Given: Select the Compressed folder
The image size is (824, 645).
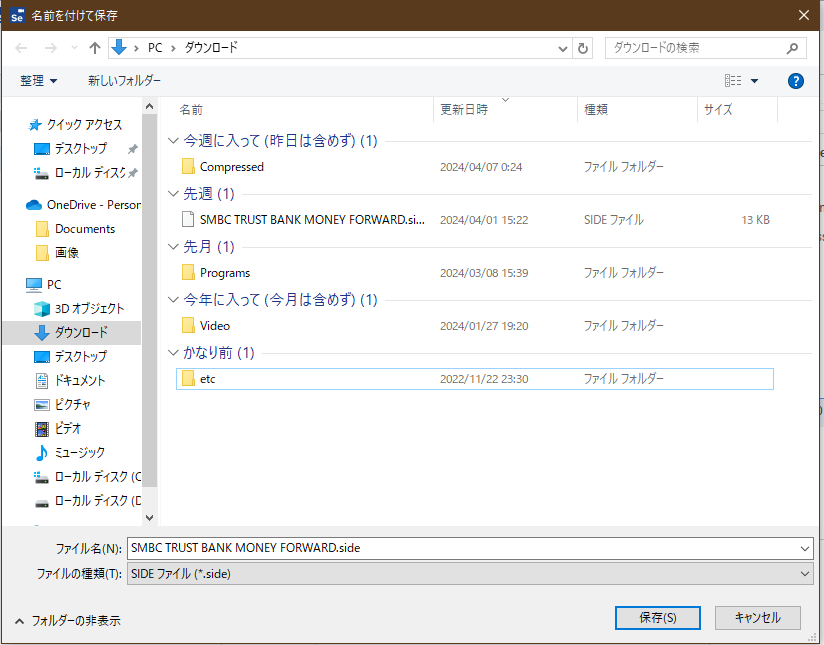Looking at the screenshot, I should tap(475, 167).
